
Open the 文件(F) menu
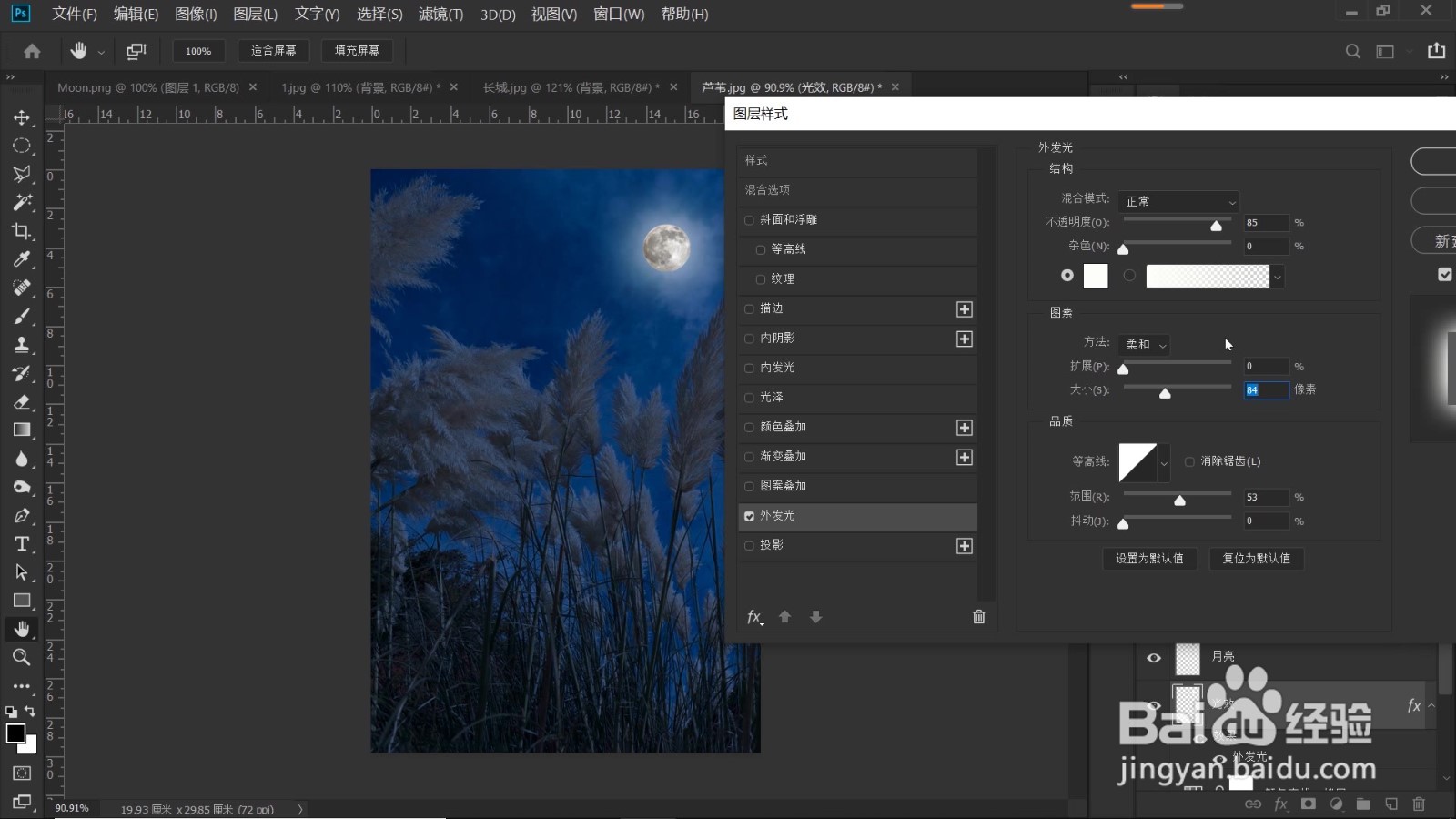[x=75, y=14]
